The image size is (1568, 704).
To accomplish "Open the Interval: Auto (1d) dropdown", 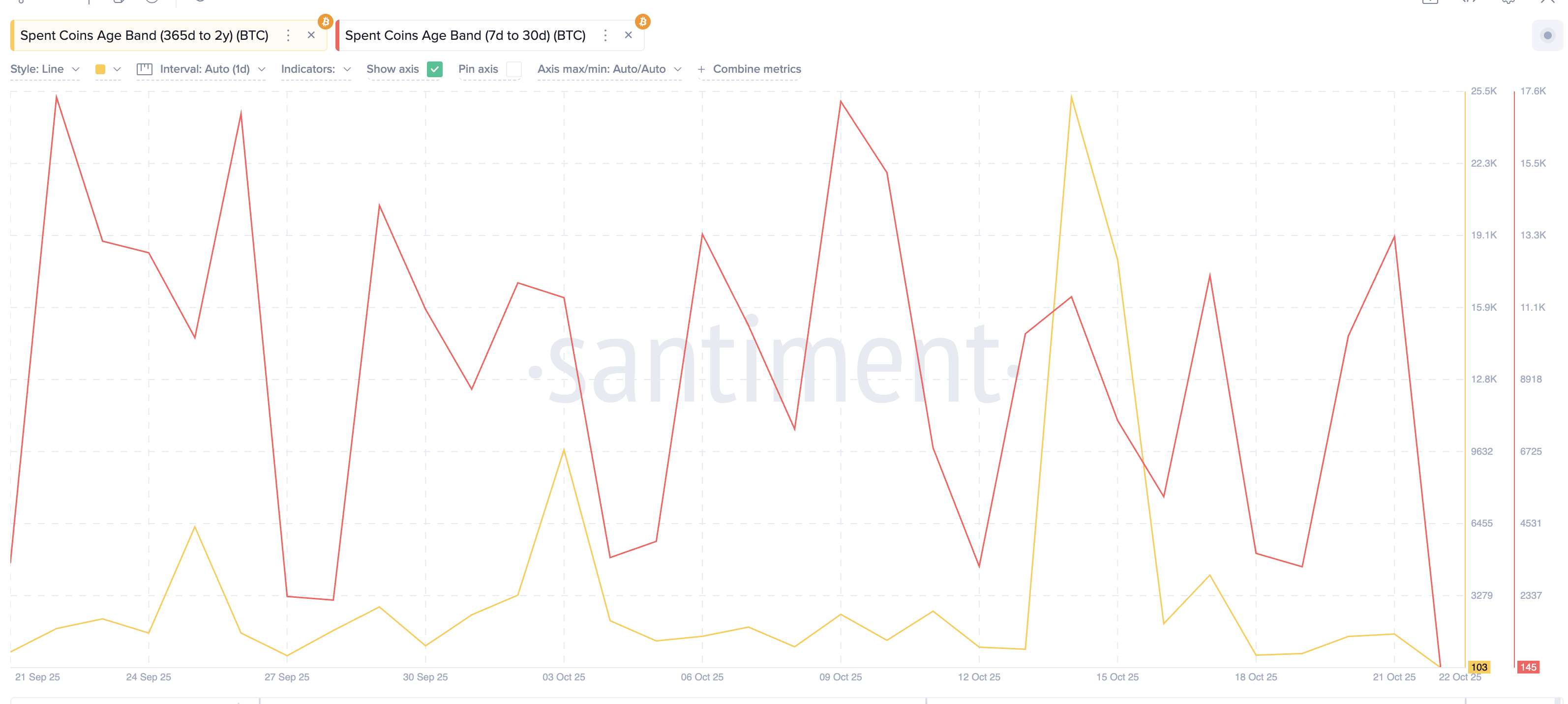I will pos(211,69).
